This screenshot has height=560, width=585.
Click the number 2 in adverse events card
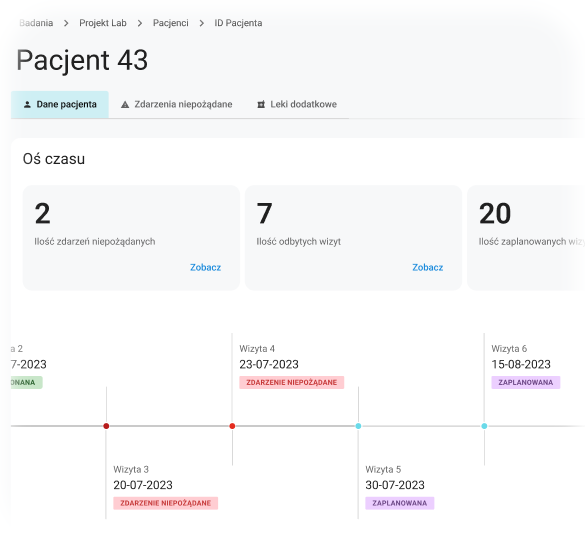(x=43, y=214)
